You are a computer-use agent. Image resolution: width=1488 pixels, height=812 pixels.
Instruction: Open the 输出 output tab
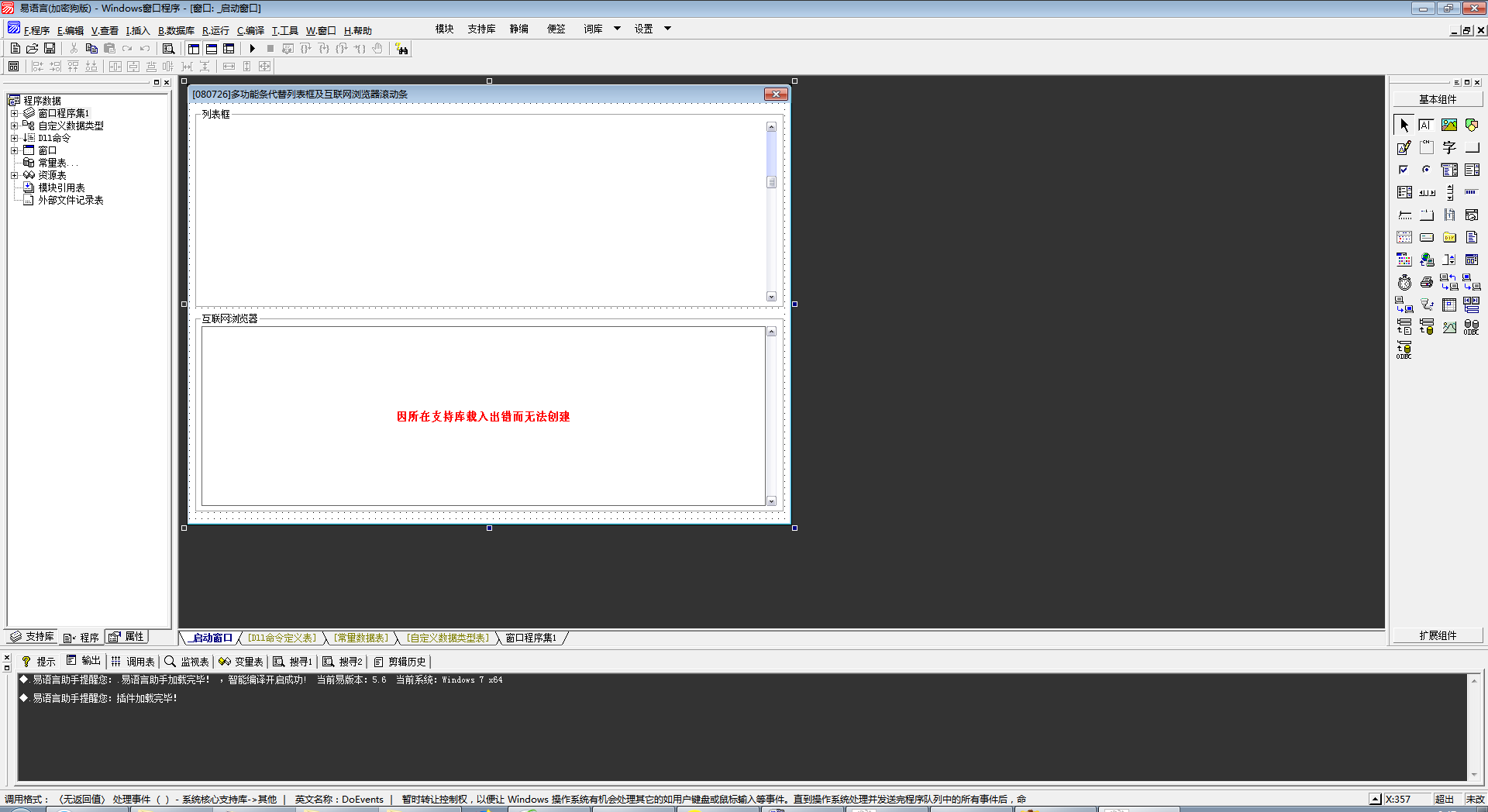tap(84, 661)
